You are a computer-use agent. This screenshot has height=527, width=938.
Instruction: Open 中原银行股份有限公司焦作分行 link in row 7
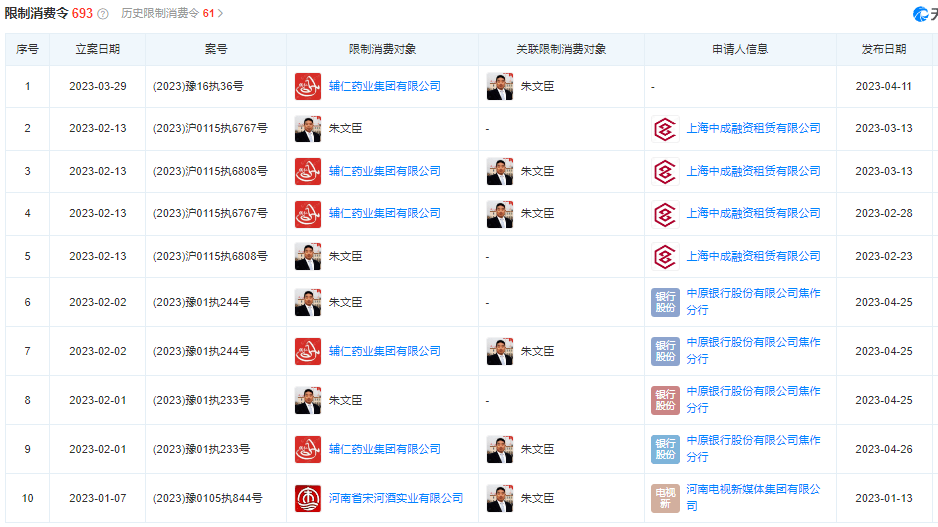click(x=753, y=351)
